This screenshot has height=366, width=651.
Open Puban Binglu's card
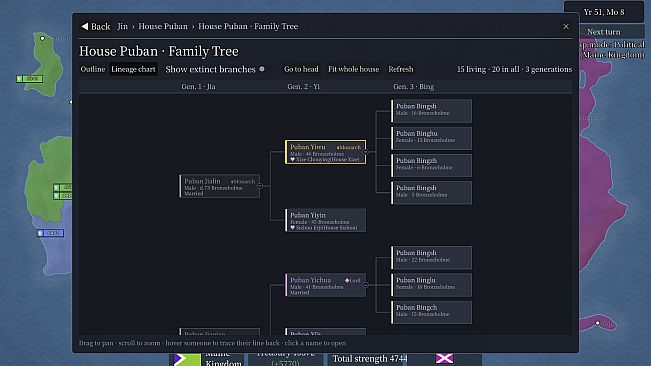point(431,285)
